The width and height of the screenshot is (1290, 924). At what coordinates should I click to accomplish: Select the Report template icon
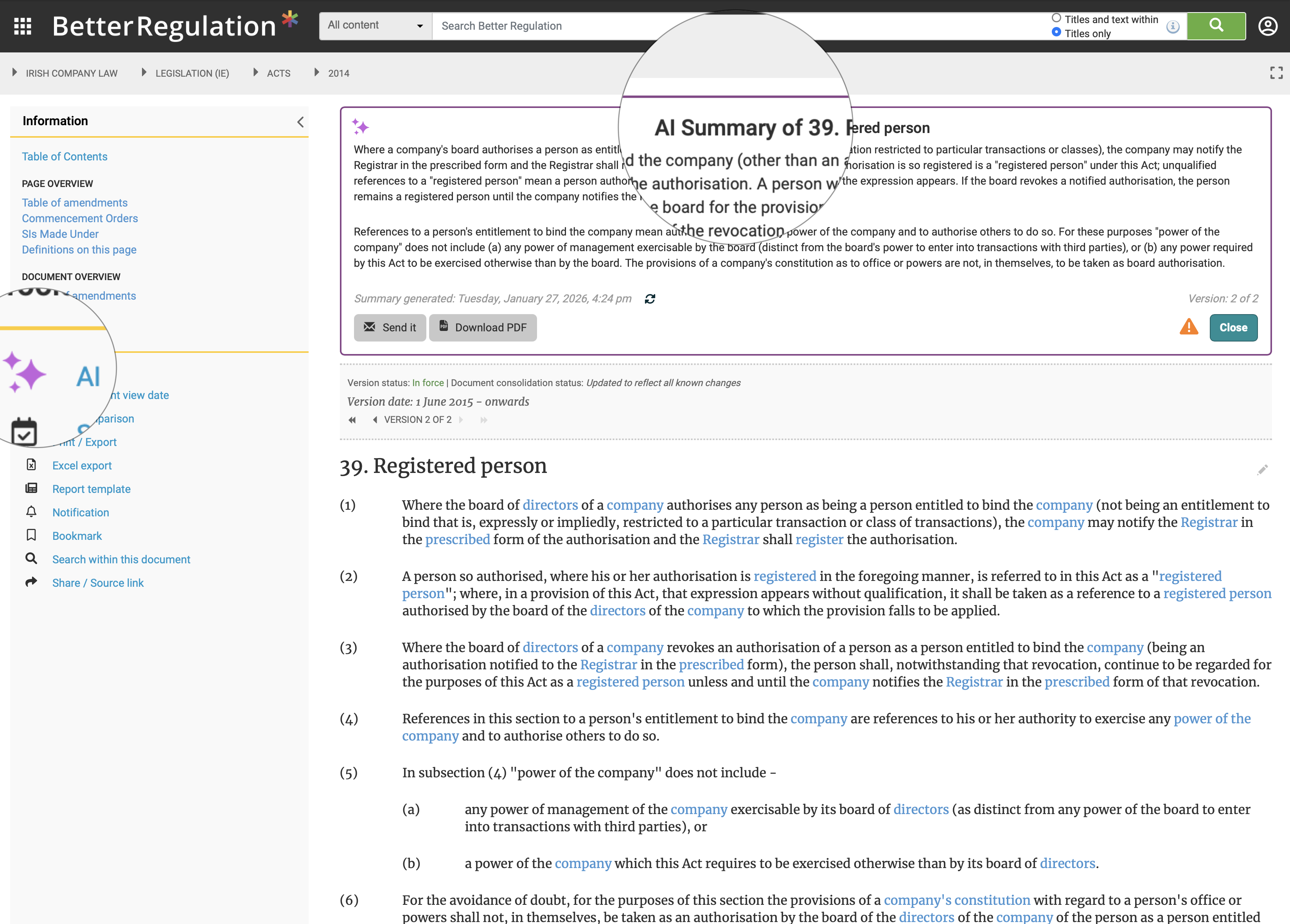pyautogui.click(x=31, y=489)
